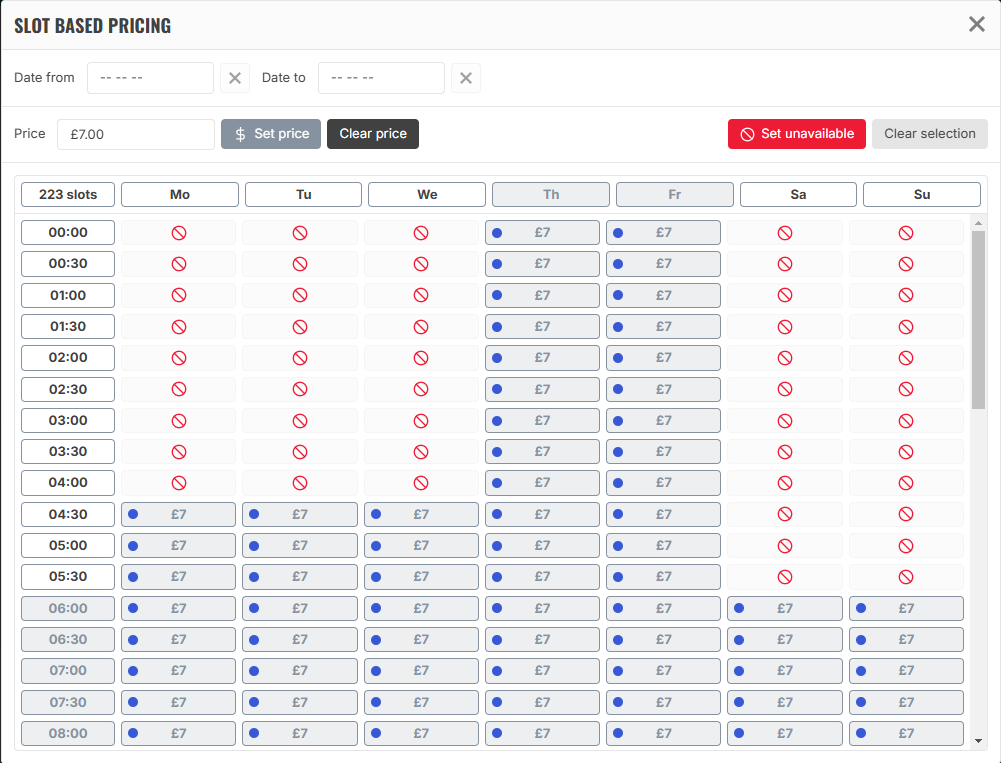Select the 02:30 time row

coord(68,389)
